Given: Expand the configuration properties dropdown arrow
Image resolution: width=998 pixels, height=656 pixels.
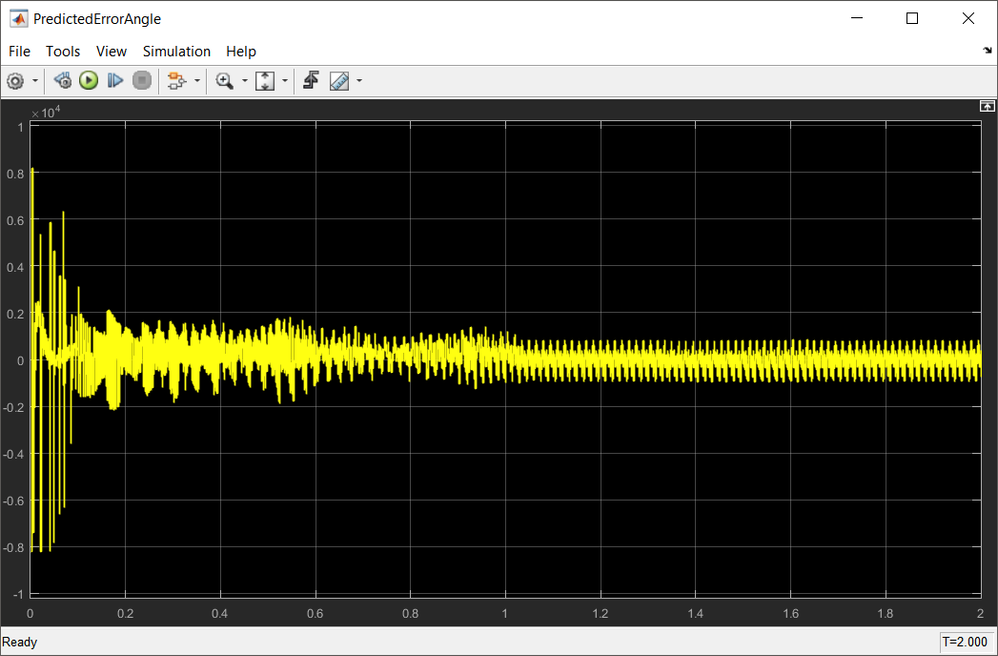Looking at the screenshot, I should [x=35, y=81].
